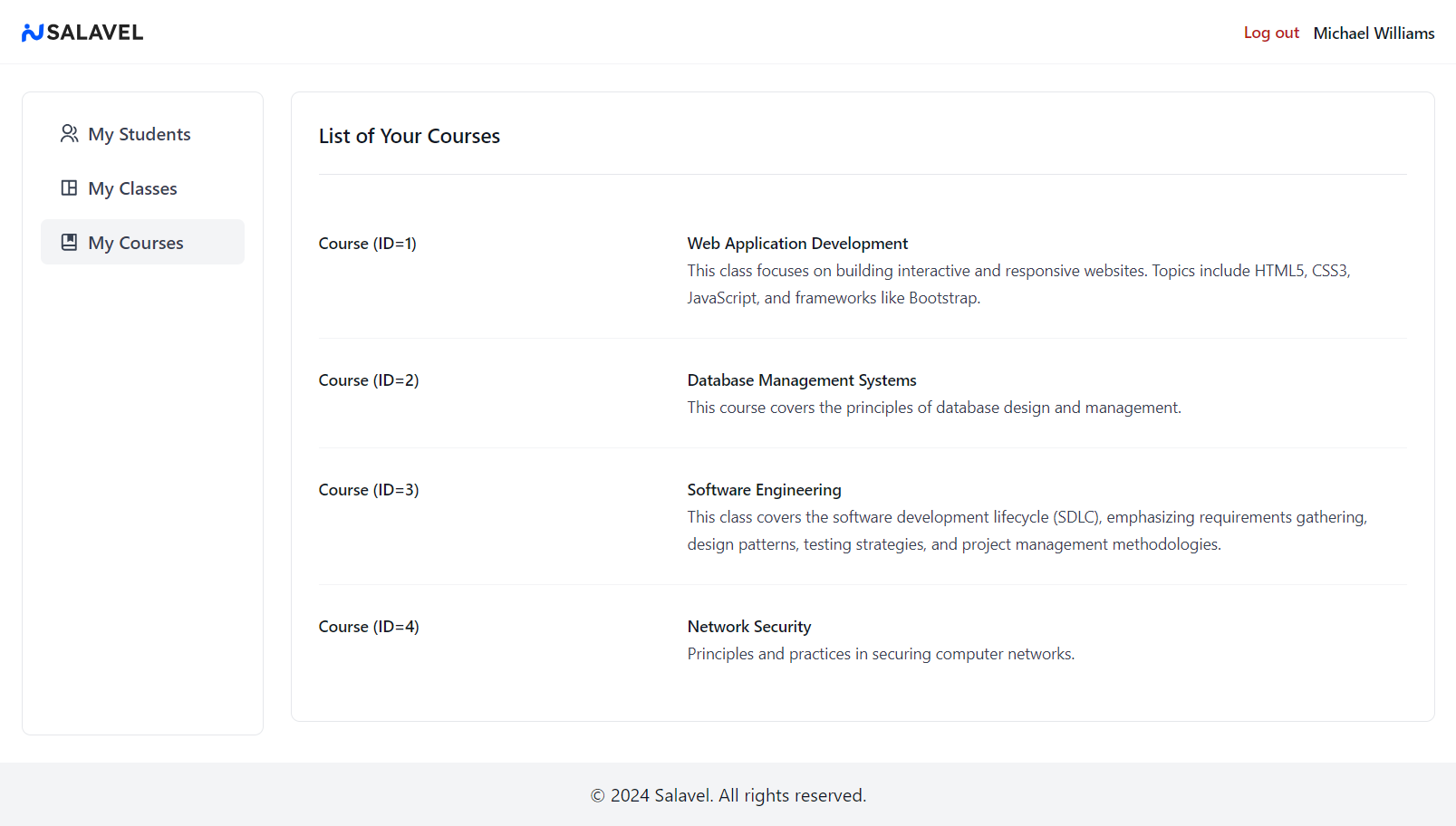
Task: Open the My Students sidebar label
Action: pos(140,134)
